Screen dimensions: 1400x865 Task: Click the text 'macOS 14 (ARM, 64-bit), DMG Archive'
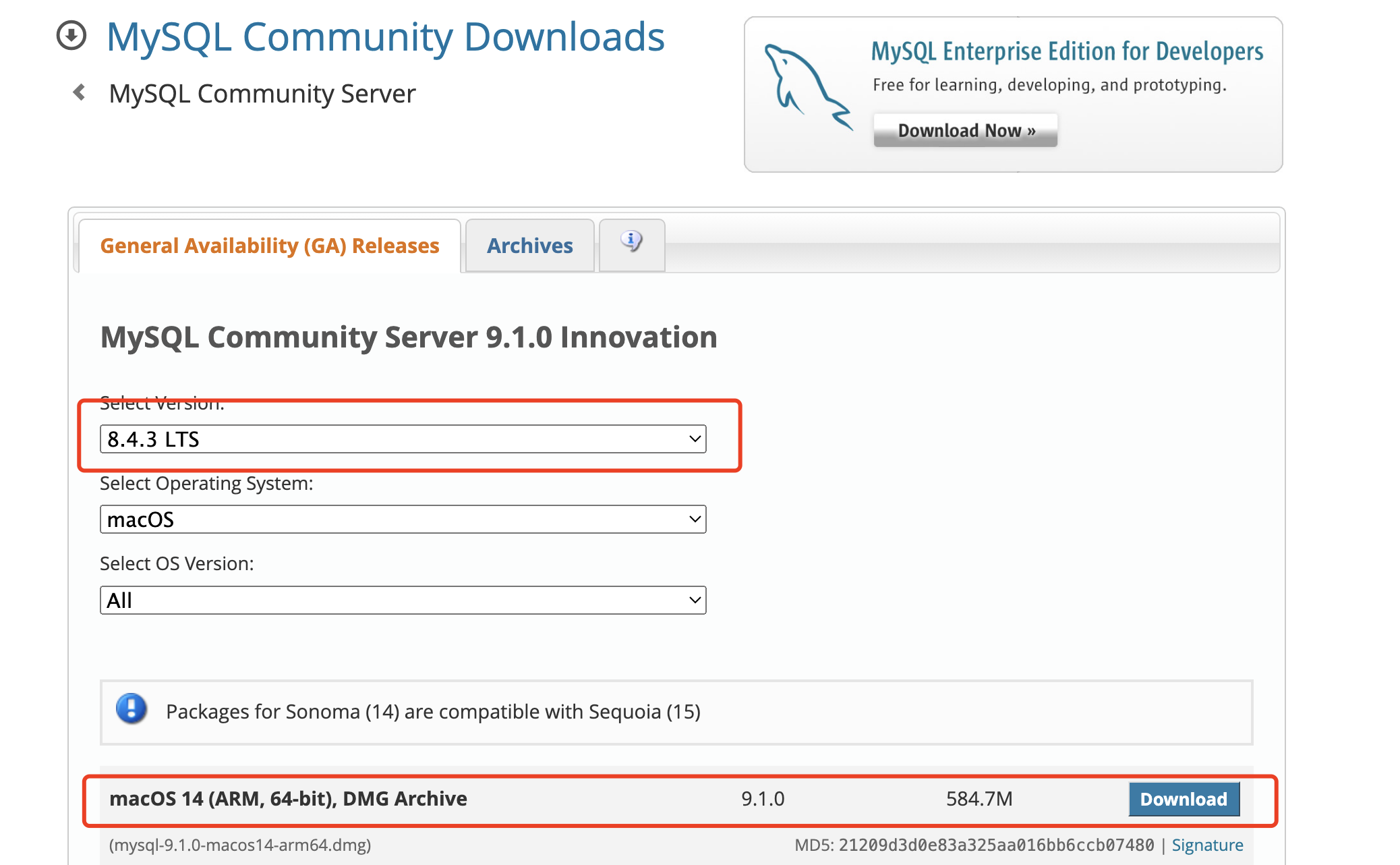288,799
